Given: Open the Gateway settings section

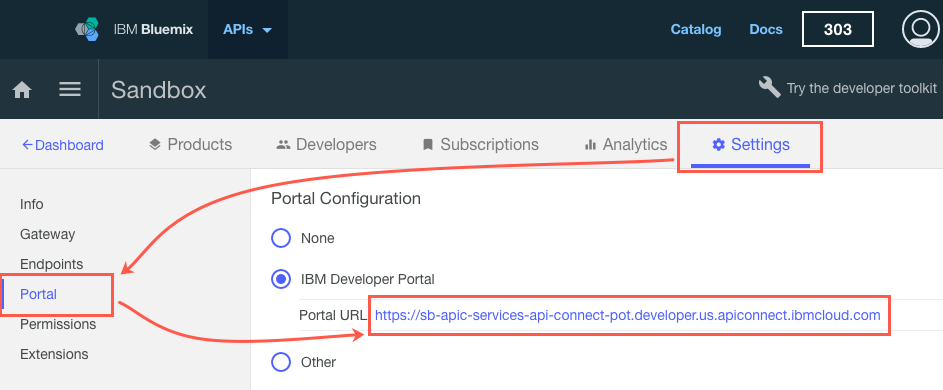Looking at the screenshot, I should click(x=48, y=234).
